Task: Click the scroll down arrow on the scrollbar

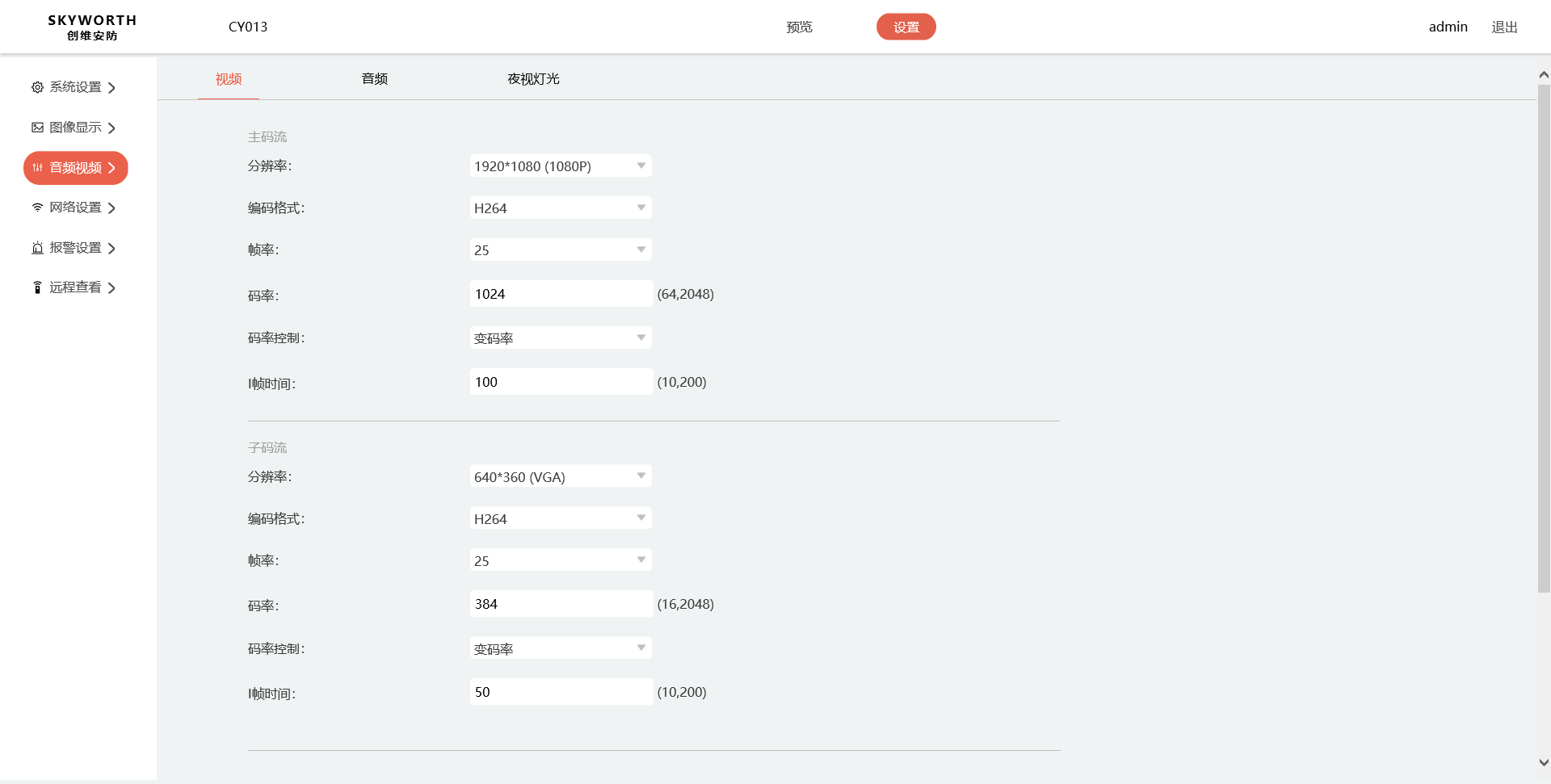Action: point(1544,762)
